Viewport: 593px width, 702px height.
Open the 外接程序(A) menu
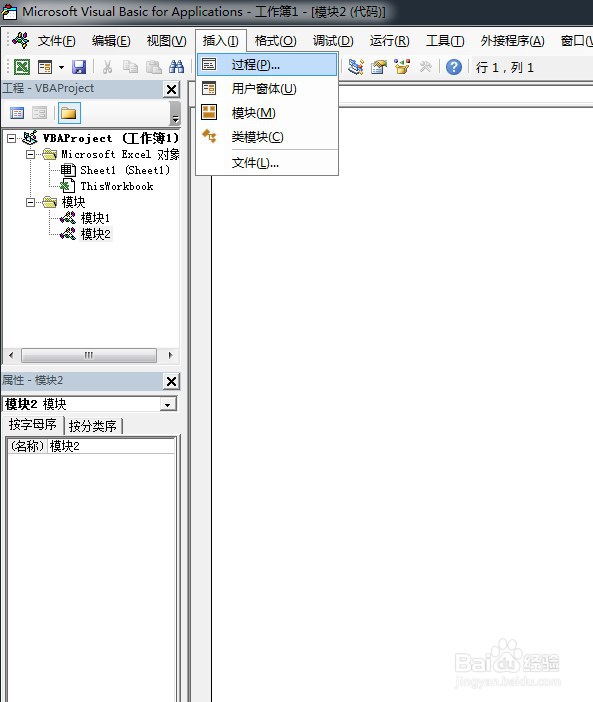[x=512, y=41]
